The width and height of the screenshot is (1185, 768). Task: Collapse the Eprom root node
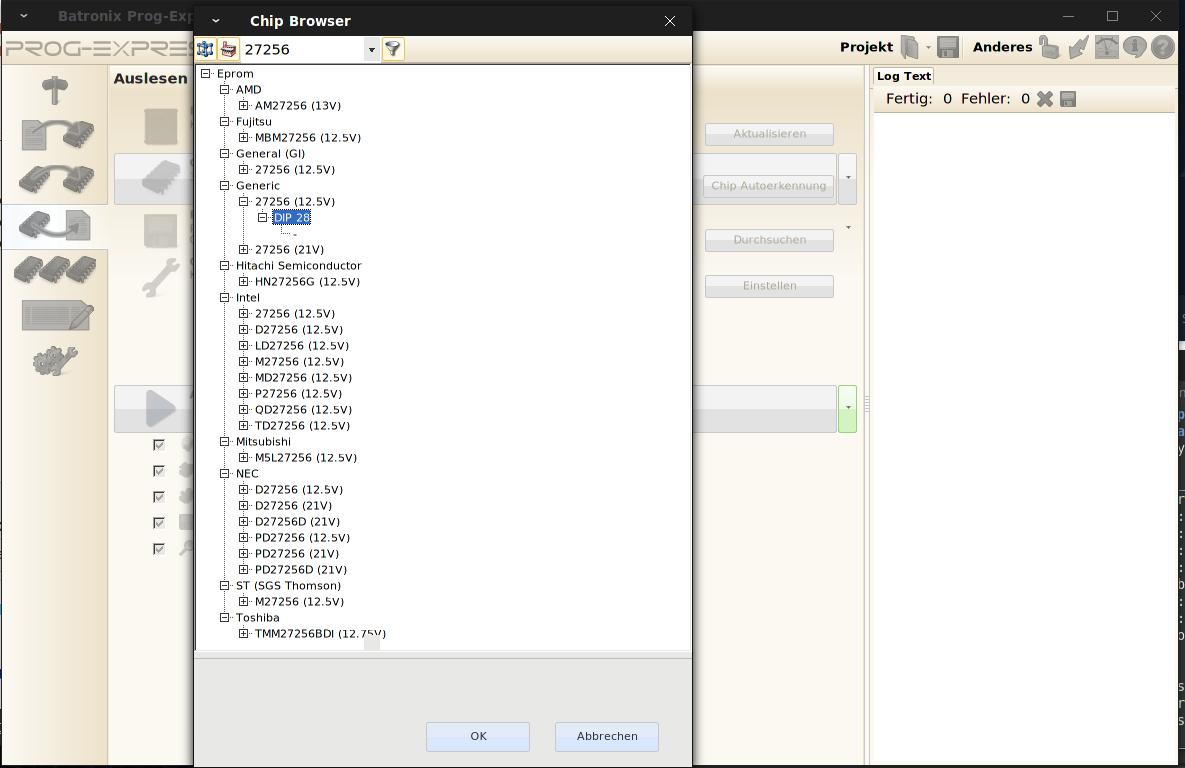click(206, 73)
